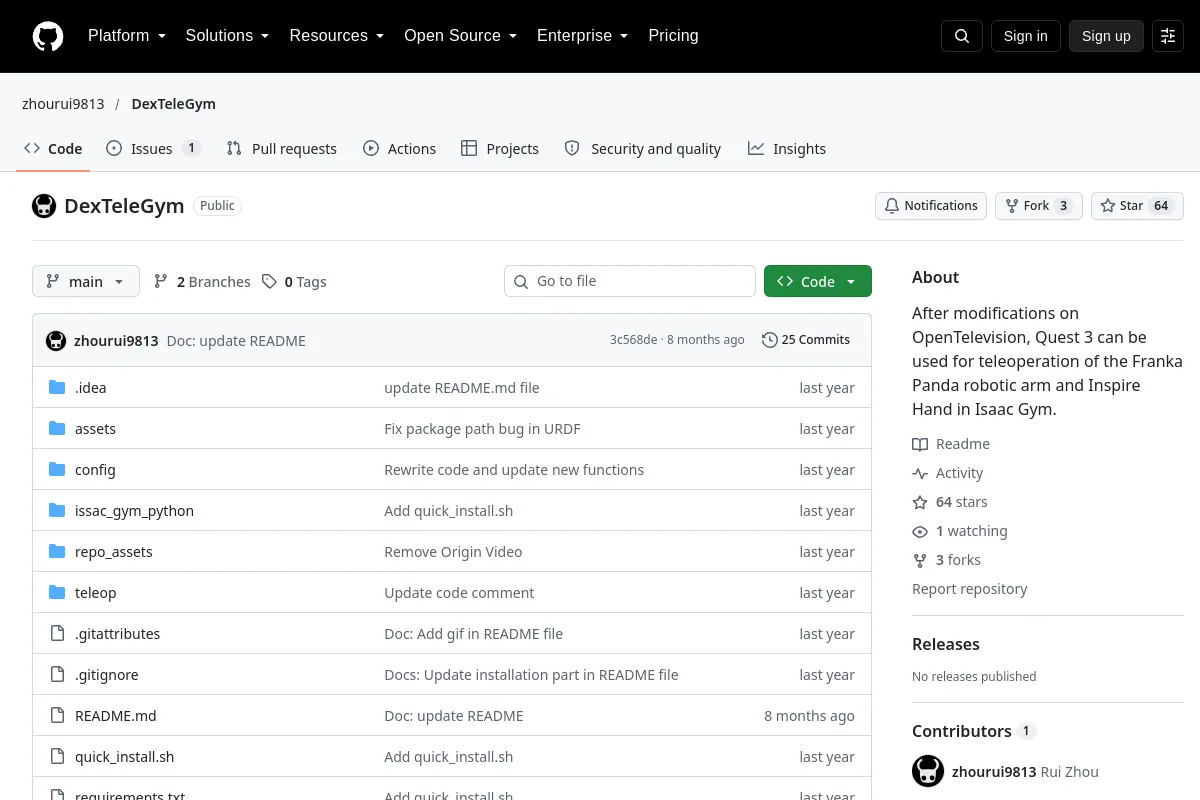Image resolution: width=1200 pixels, height=800 pixels.
Task: Click the star icon next to 64 stars
Action: [x=920, y=502]
